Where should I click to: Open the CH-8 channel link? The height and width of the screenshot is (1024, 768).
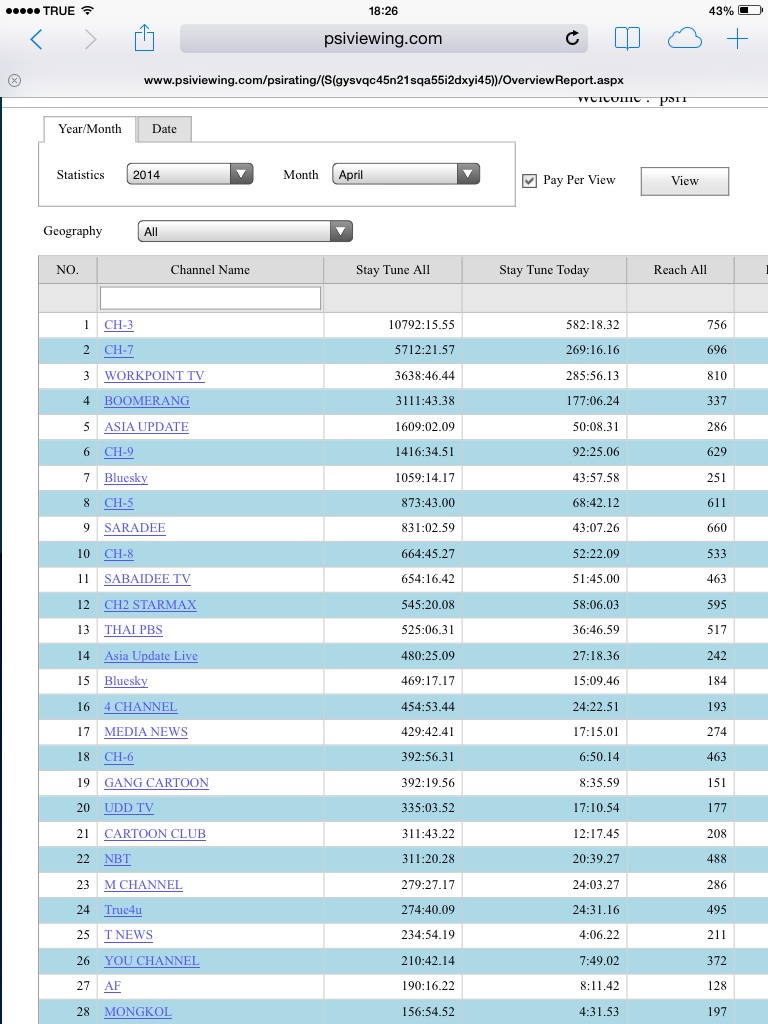click(x=118, y=554)
